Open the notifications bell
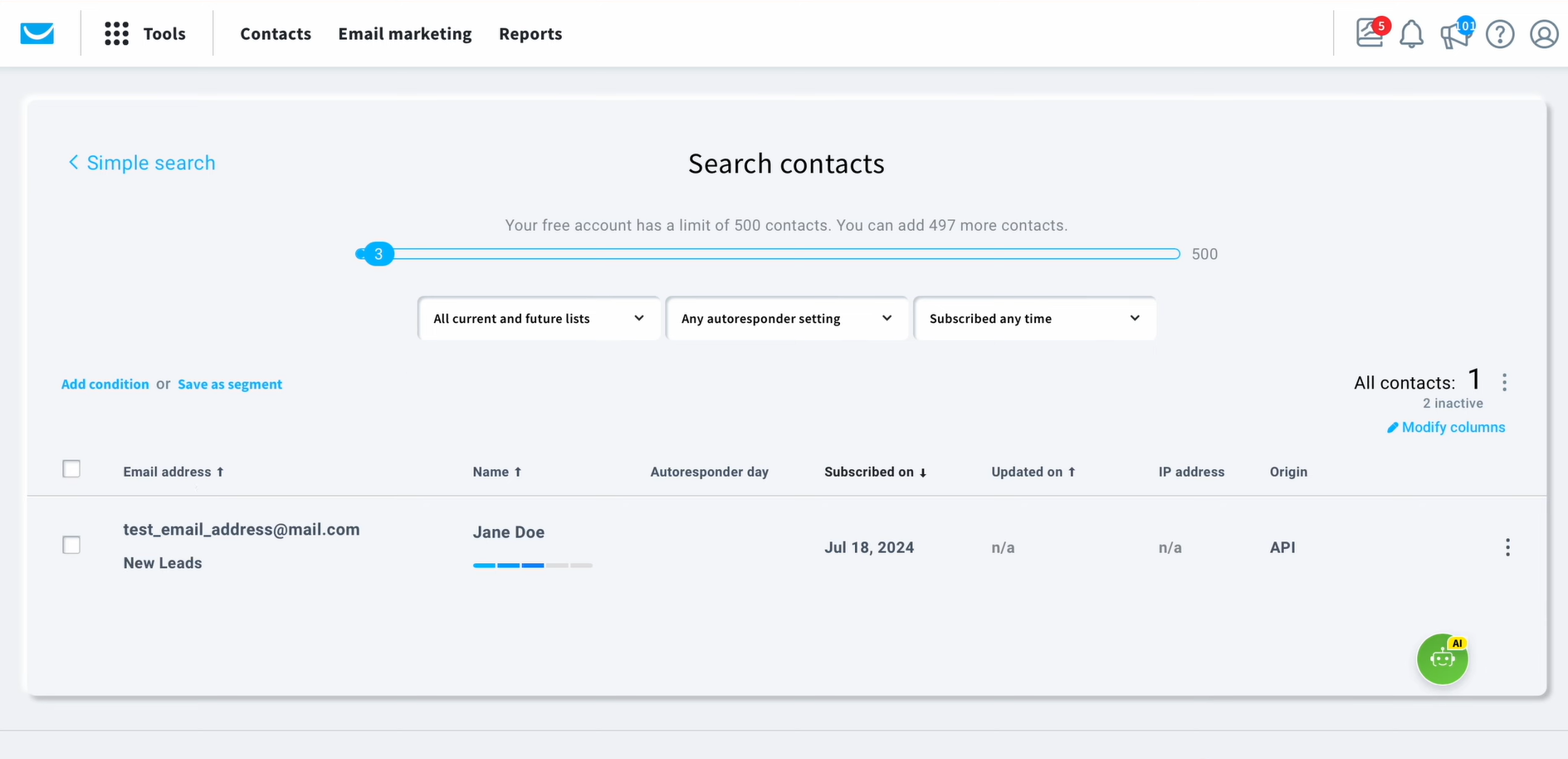 coord(1411,34)
